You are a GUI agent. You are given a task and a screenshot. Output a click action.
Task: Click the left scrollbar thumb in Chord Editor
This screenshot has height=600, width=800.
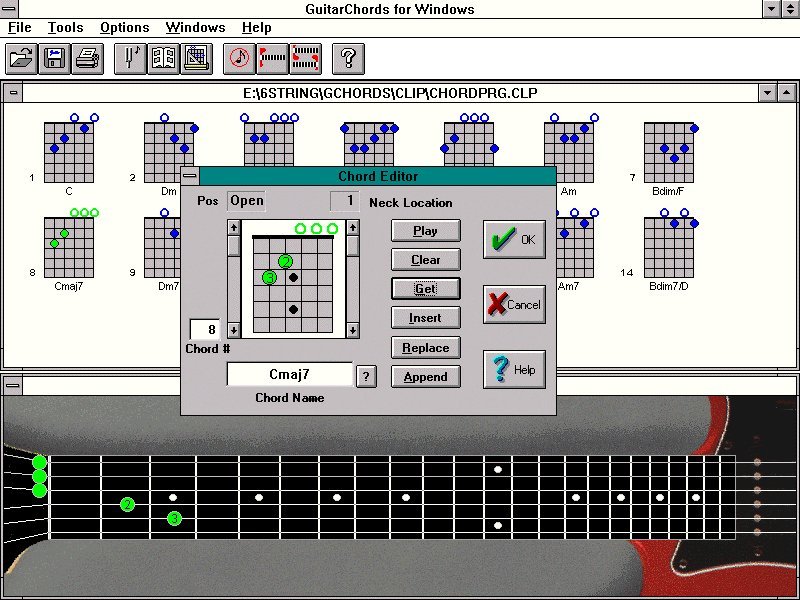point(234,245)
